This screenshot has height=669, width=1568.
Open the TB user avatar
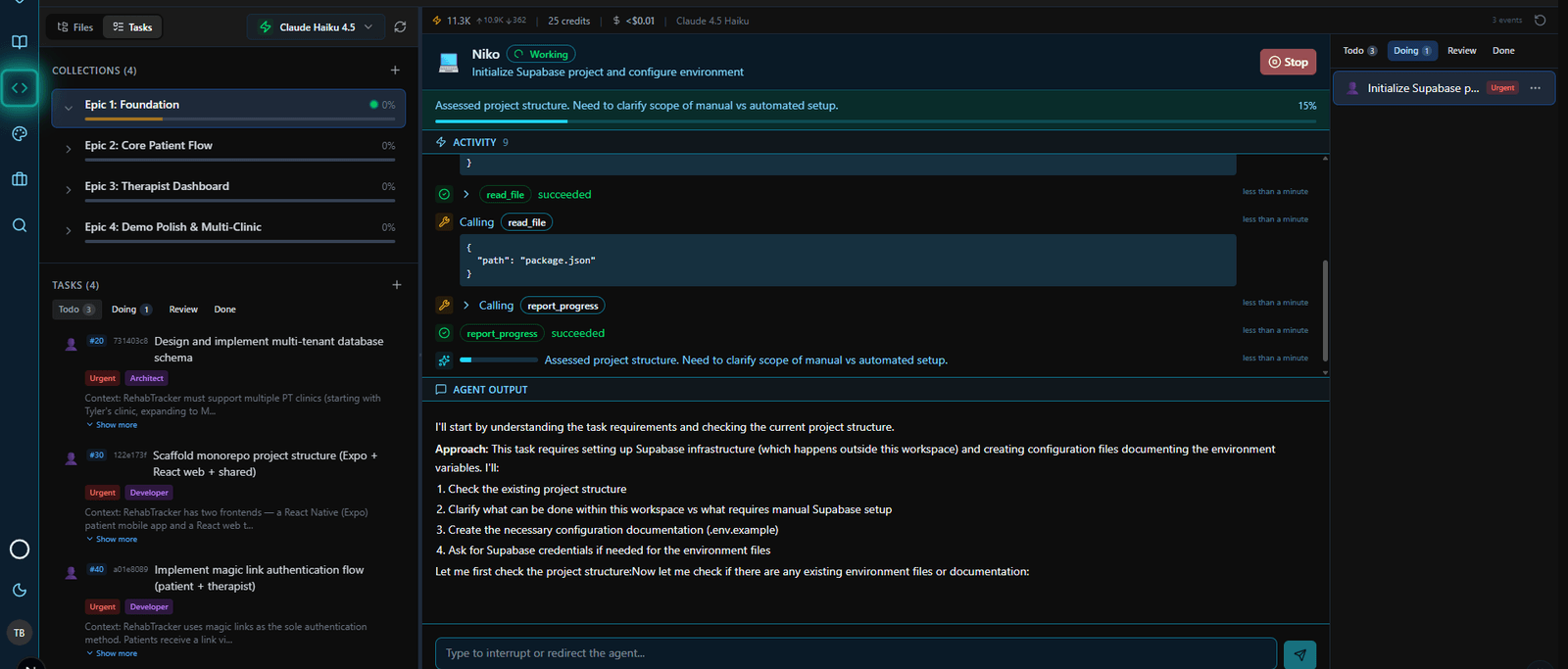click(x=20, y=633)
